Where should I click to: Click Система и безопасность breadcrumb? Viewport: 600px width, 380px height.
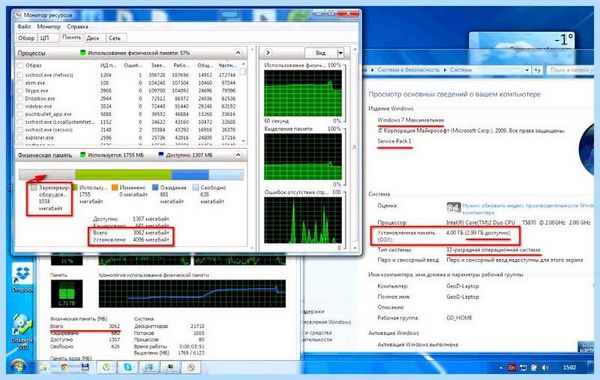408,70
